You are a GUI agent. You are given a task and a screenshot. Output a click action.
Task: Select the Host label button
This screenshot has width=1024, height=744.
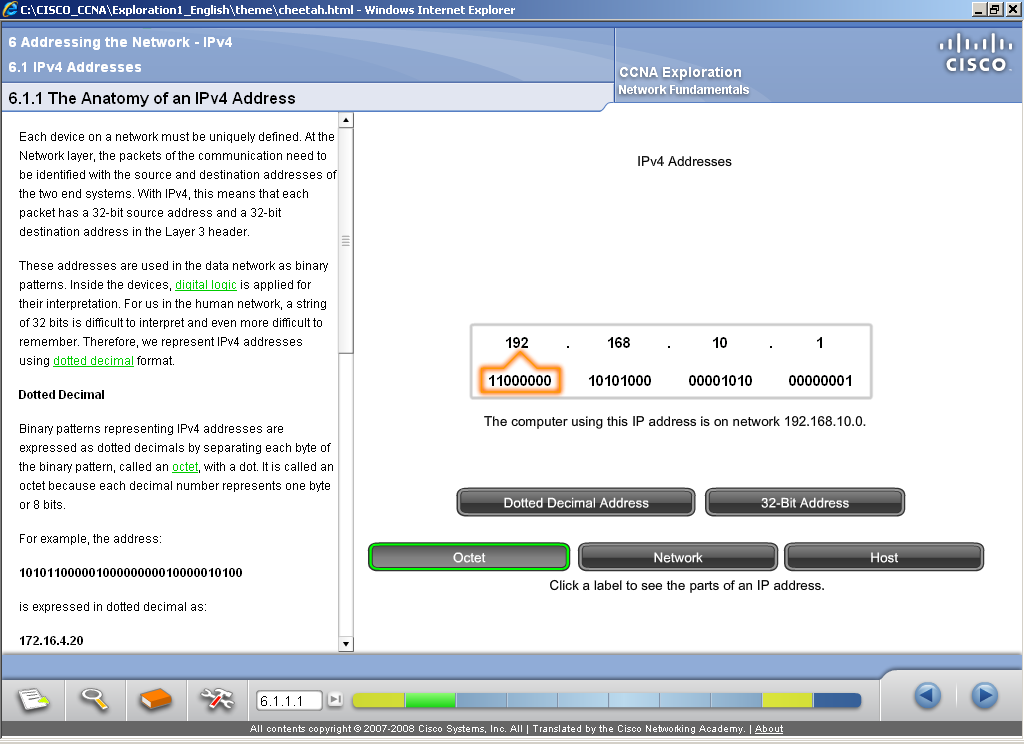point(884,557)
